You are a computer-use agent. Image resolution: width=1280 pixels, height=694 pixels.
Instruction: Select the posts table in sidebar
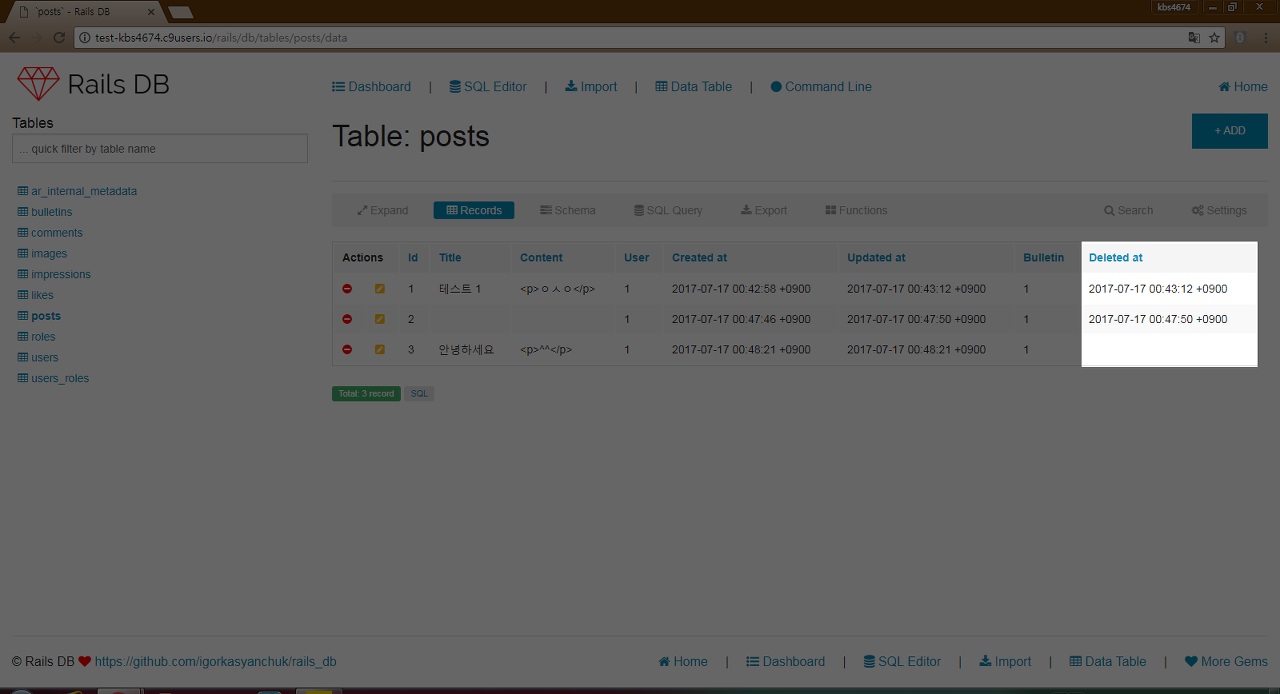39,316
